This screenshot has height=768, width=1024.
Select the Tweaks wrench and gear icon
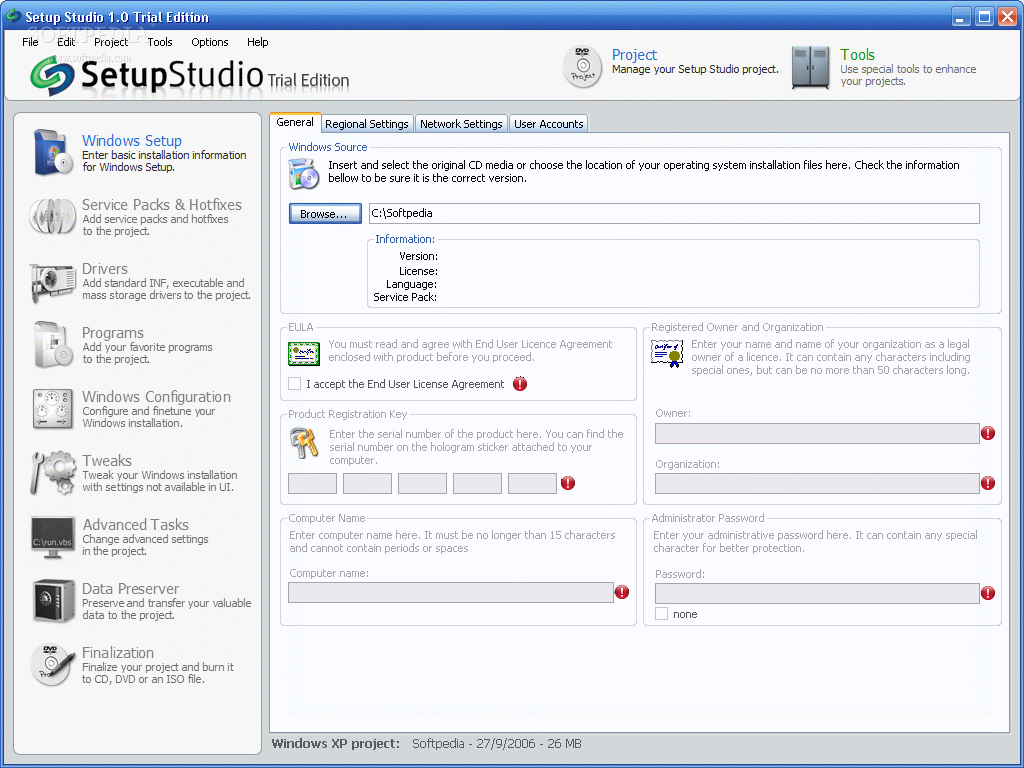tap(53, 473)
